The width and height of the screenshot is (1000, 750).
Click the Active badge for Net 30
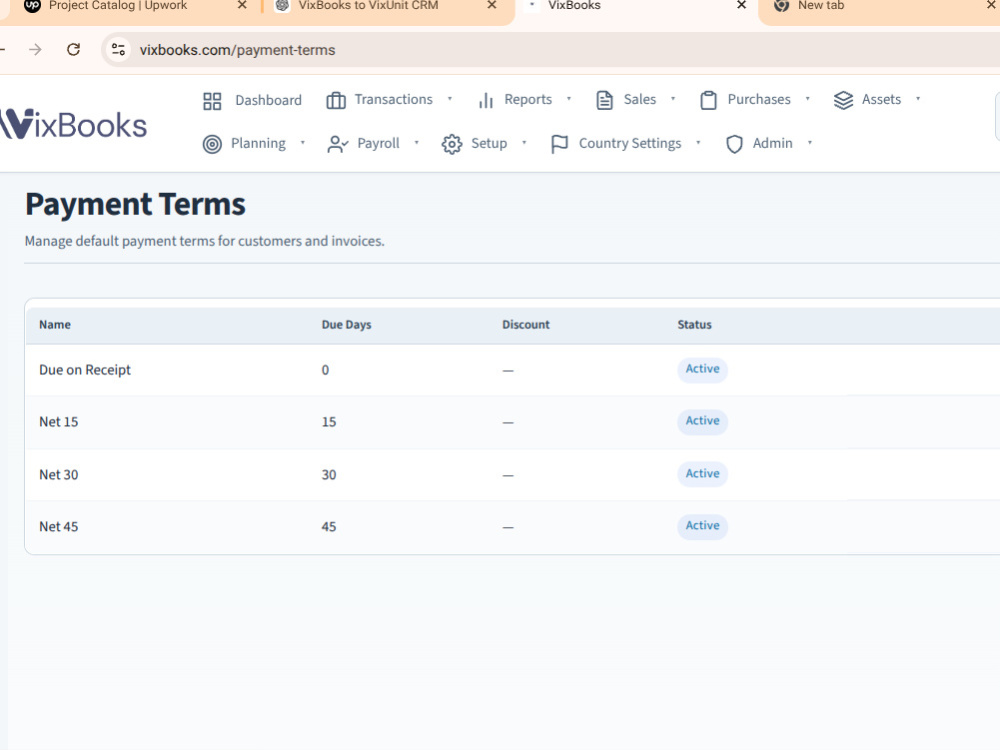pos(702,474)
